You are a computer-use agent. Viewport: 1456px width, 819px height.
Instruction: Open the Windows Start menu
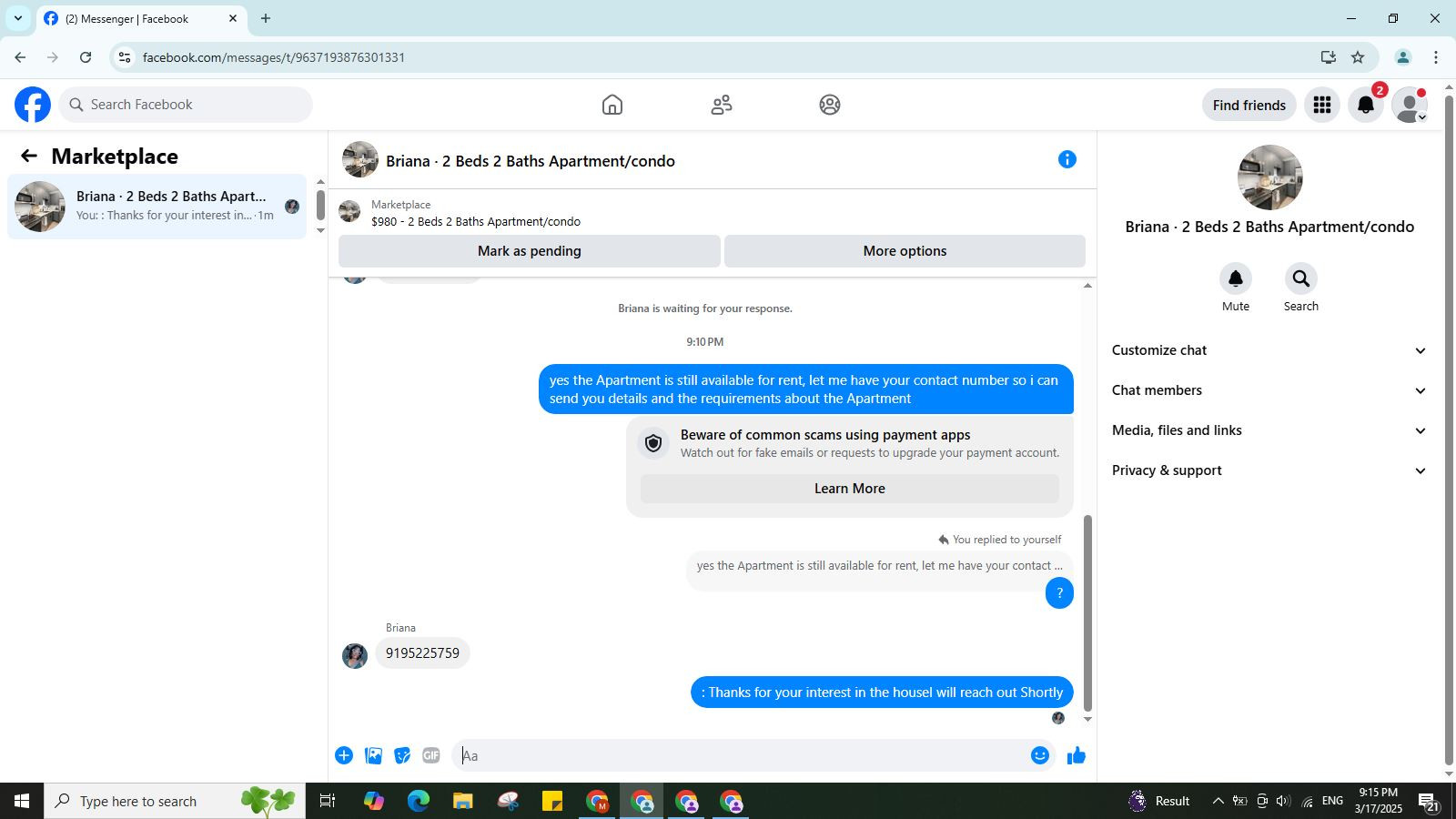[22, 802]
